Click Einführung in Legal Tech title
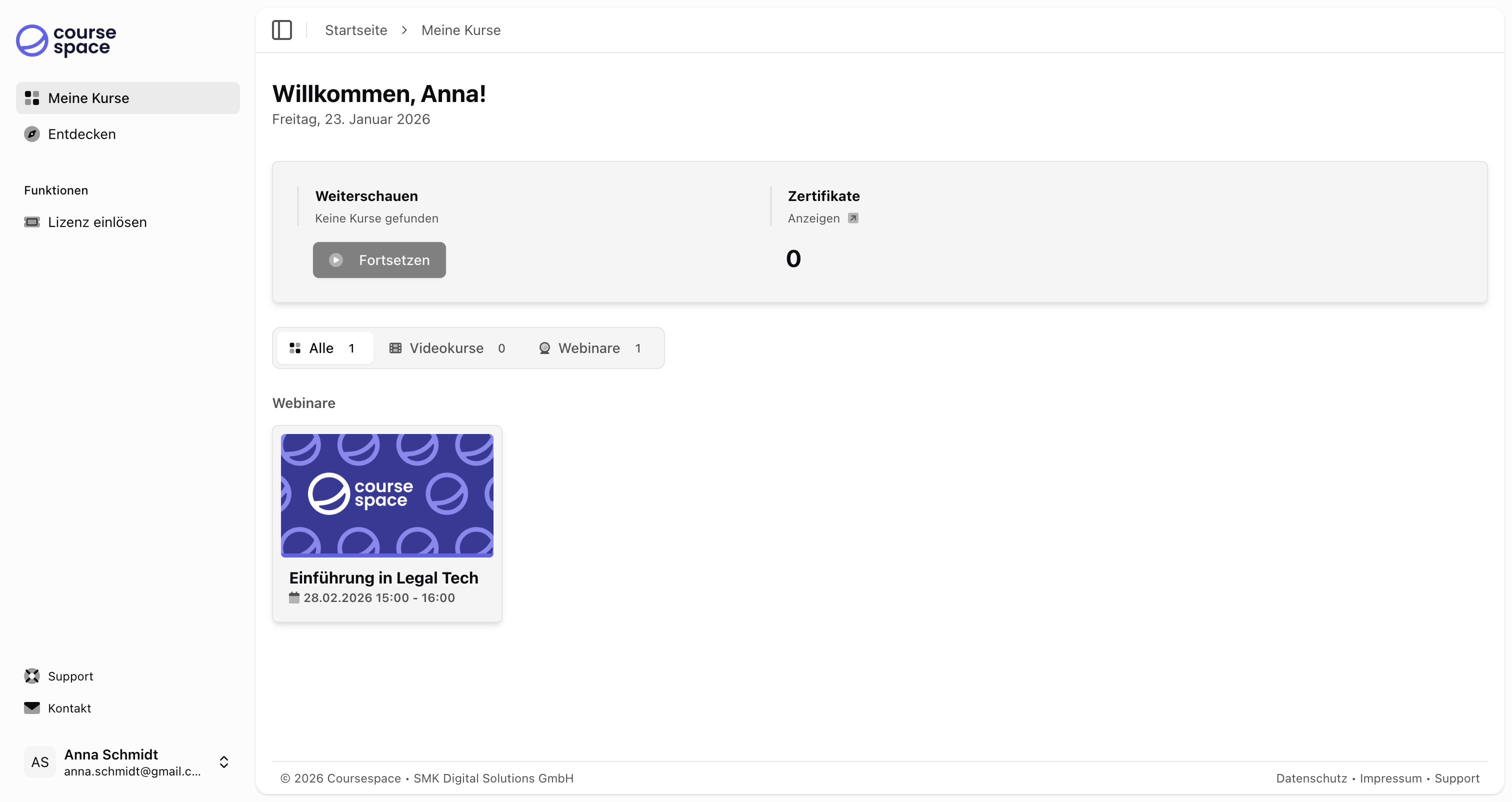Screen dimensions: 1512x802 pyautogui.click(x=383, y=577)
